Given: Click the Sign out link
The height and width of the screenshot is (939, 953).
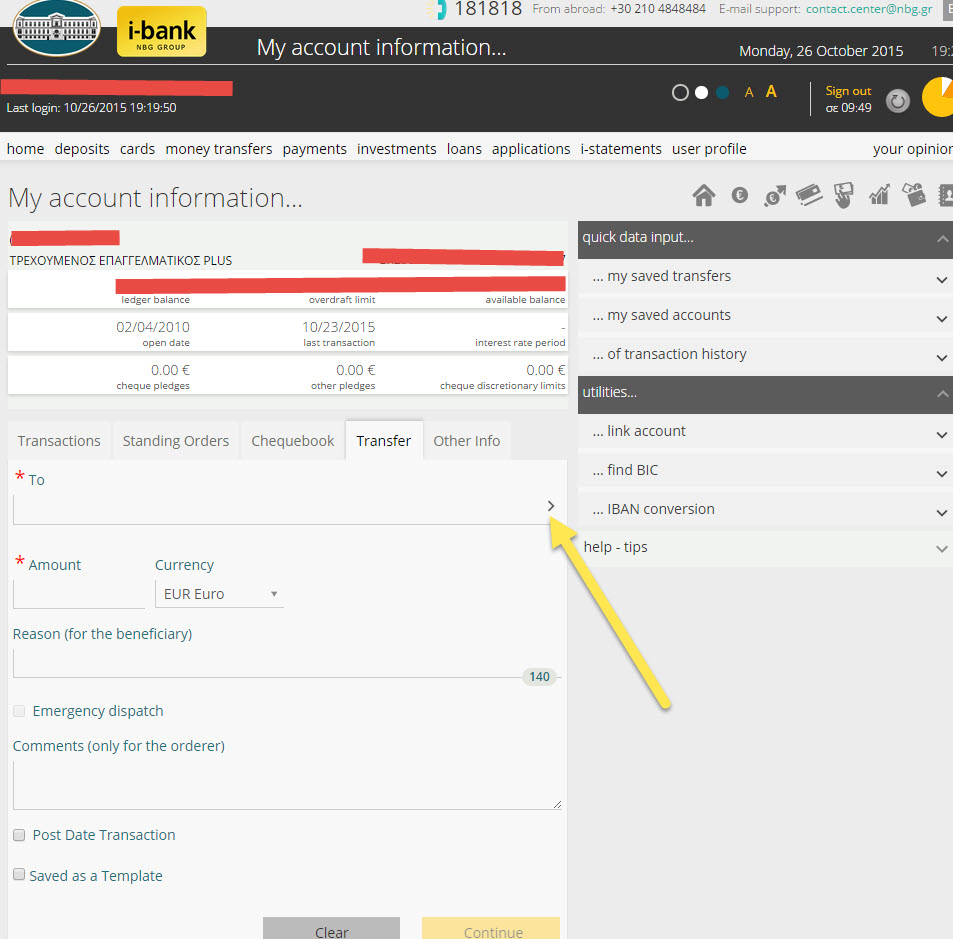Looking at the screenshot, I should [848, 91].
